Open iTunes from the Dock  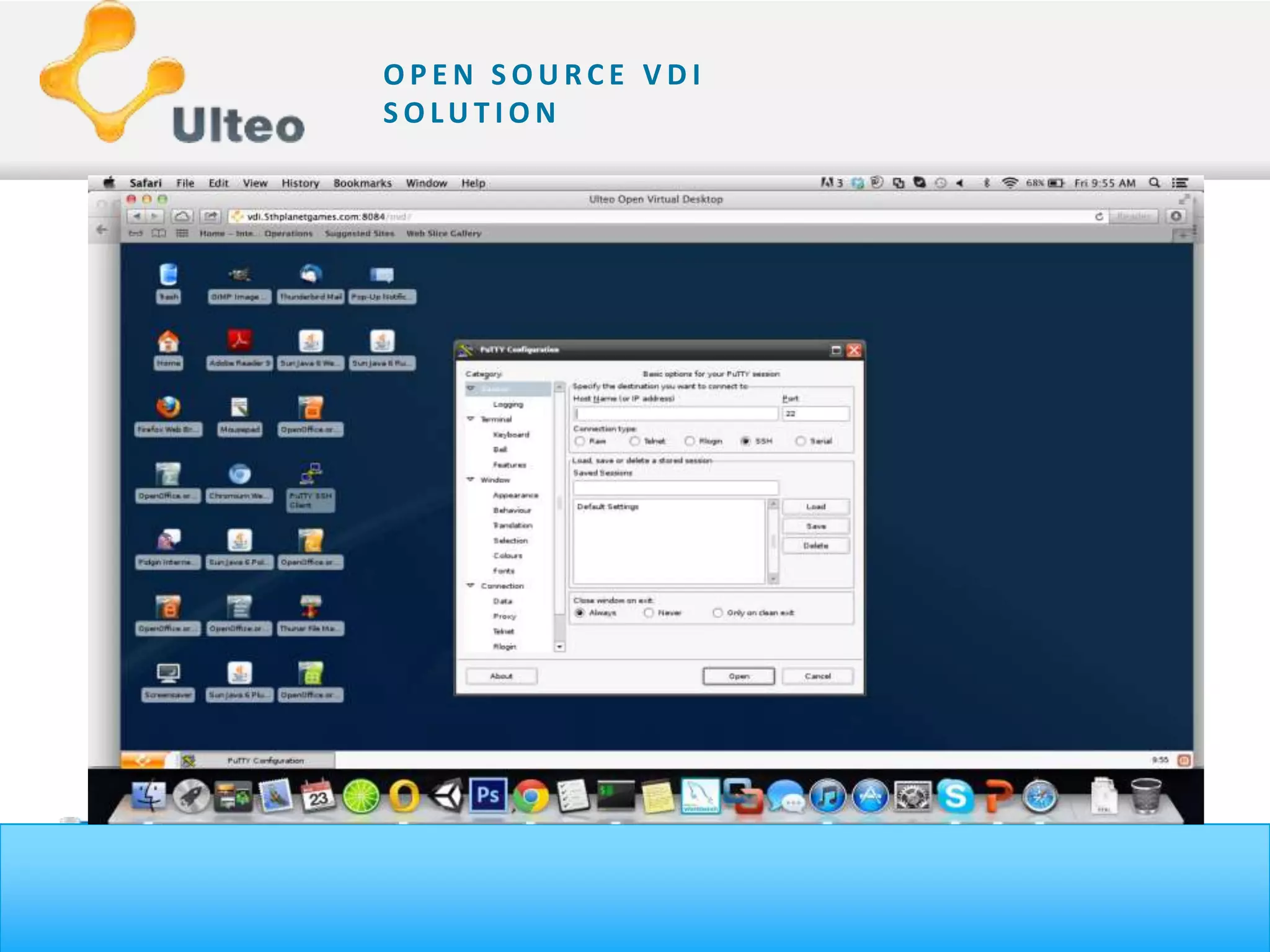[828, 796]
